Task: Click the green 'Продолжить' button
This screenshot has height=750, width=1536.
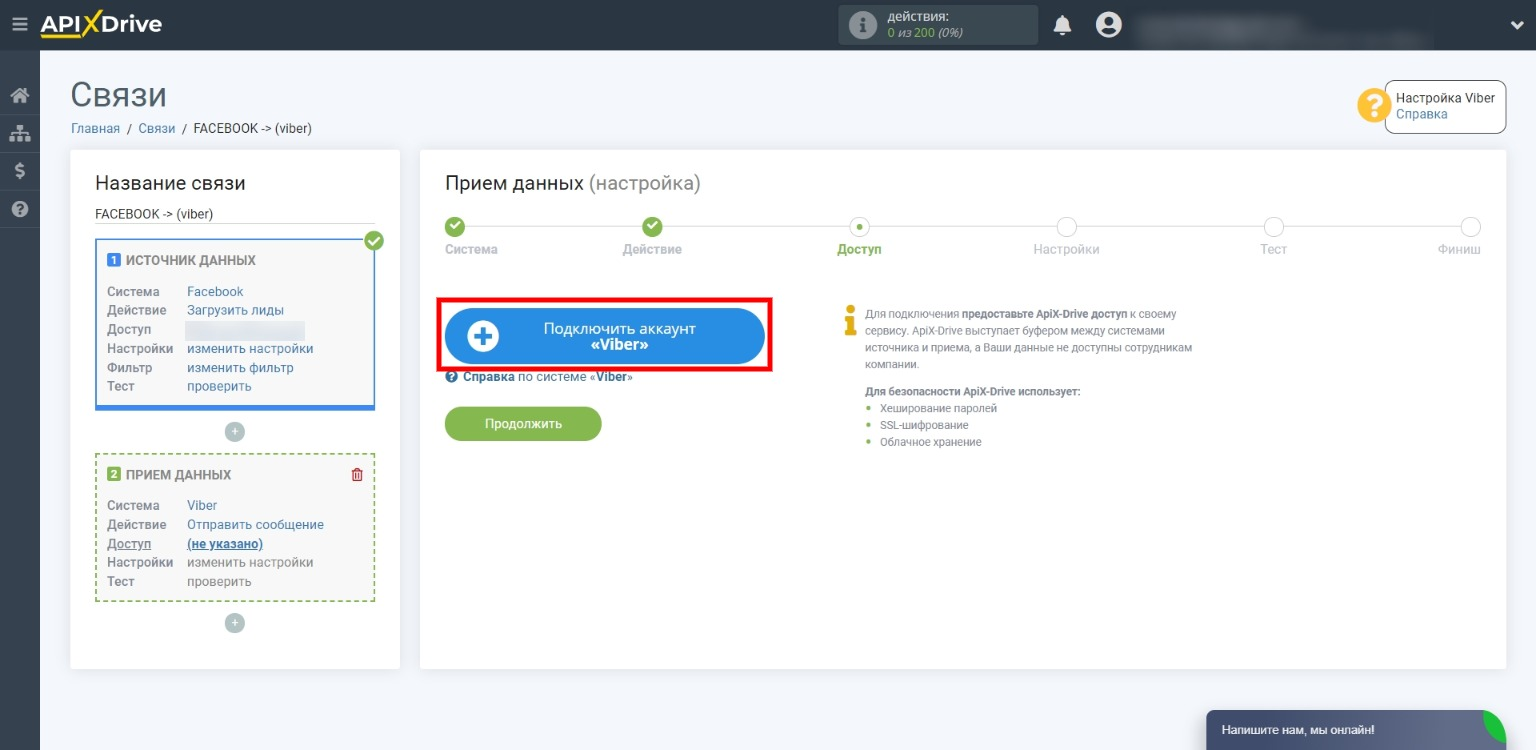Action: point(523,424)
